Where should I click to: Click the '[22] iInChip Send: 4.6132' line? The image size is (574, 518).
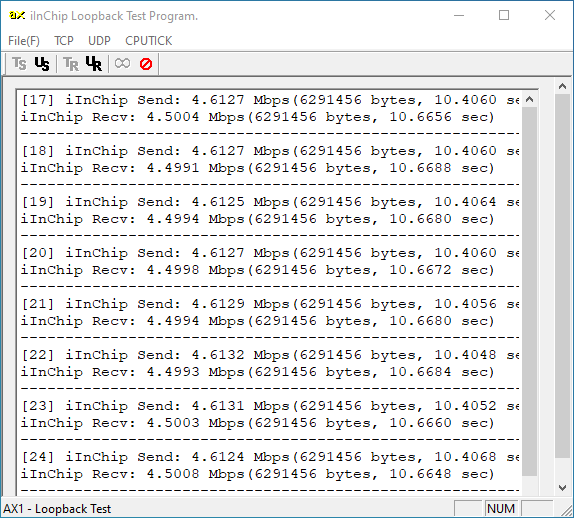point(270,355)
